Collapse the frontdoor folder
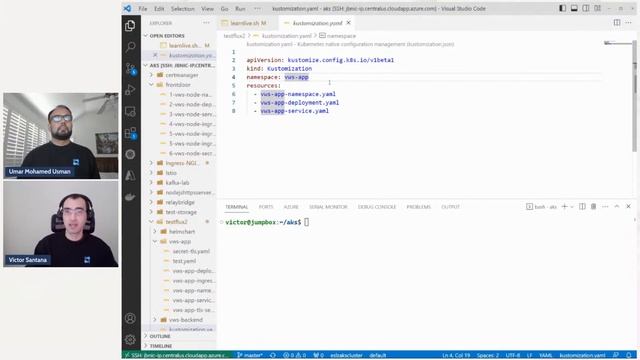640x360 pixels. pyautogui.click(x=151, y=85)
